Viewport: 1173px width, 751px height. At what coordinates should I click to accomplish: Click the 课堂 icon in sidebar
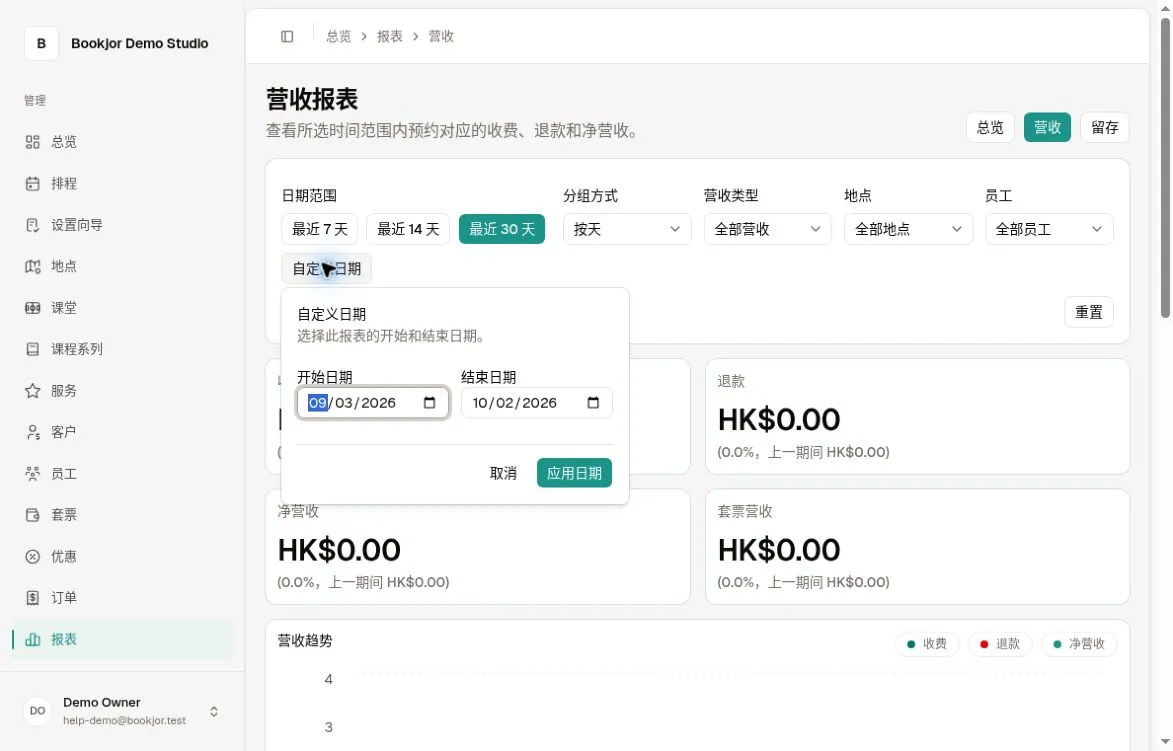click(x=32, y=308)
